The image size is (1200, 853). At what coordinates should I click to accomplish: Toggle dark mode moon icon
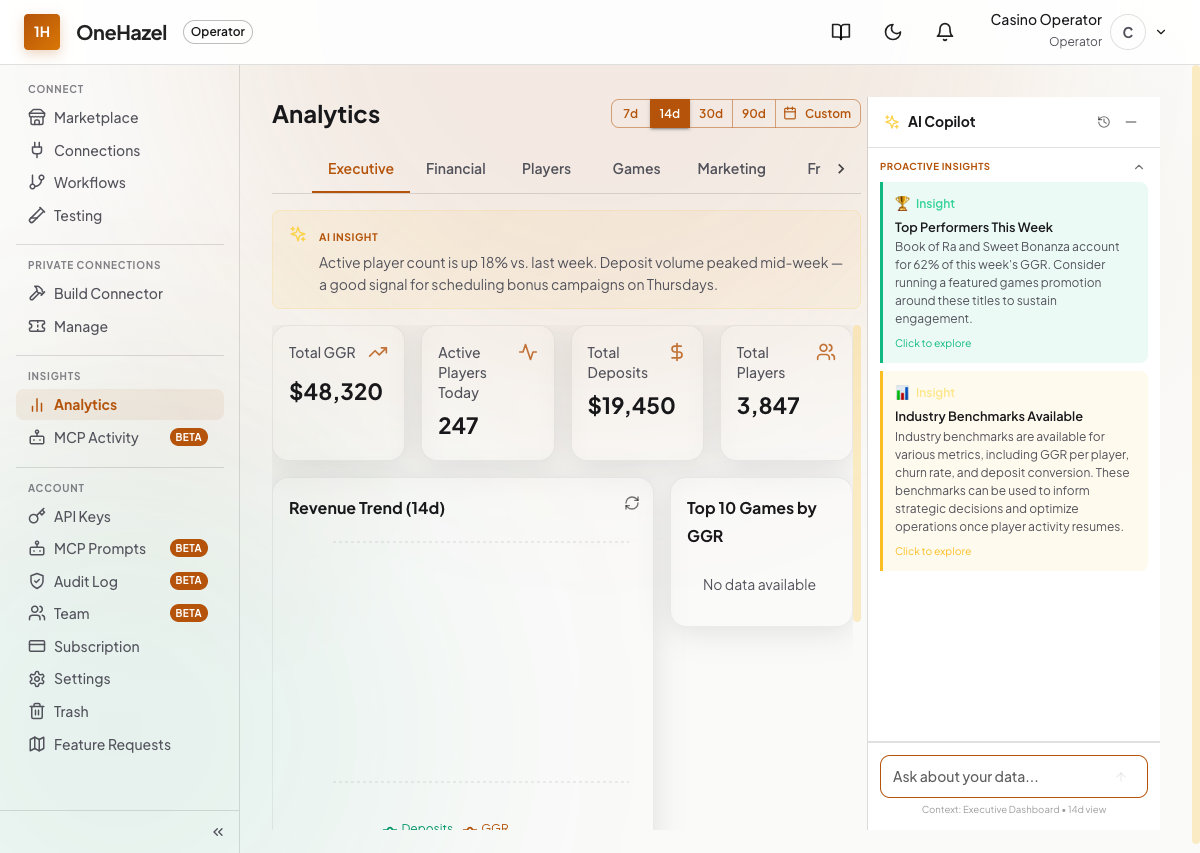893,32
